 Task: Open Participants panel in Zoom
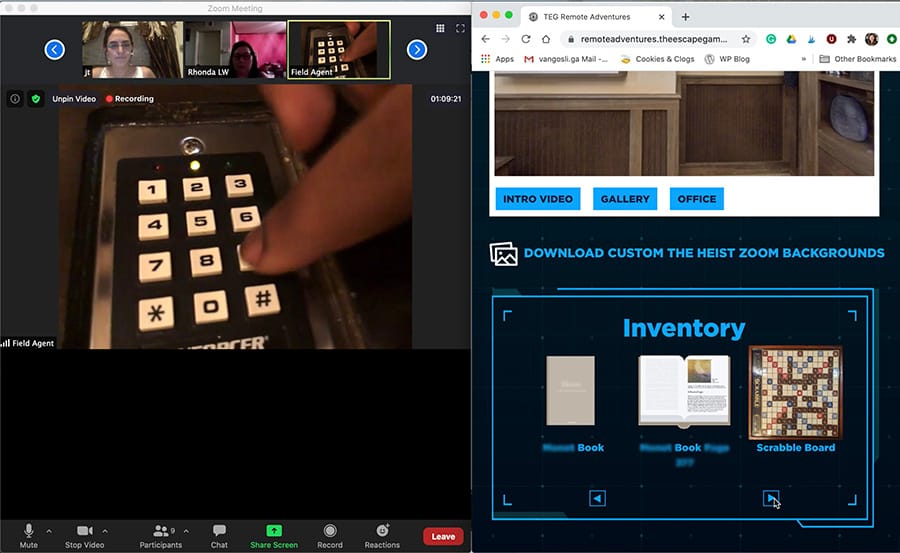pos(160,536)
